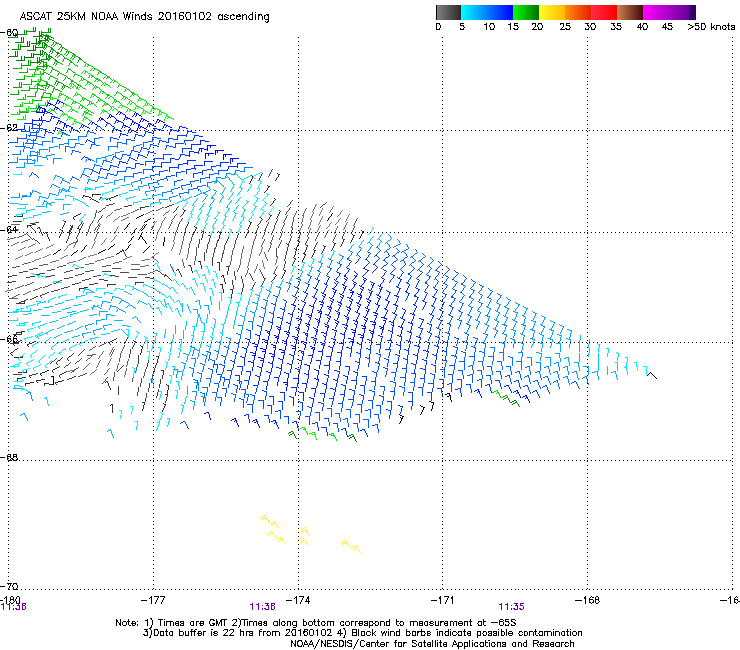Click the purple '11:35' time label
Viewport: 740px width, 650px height.
pyautogui.click(x=512, y=607)
